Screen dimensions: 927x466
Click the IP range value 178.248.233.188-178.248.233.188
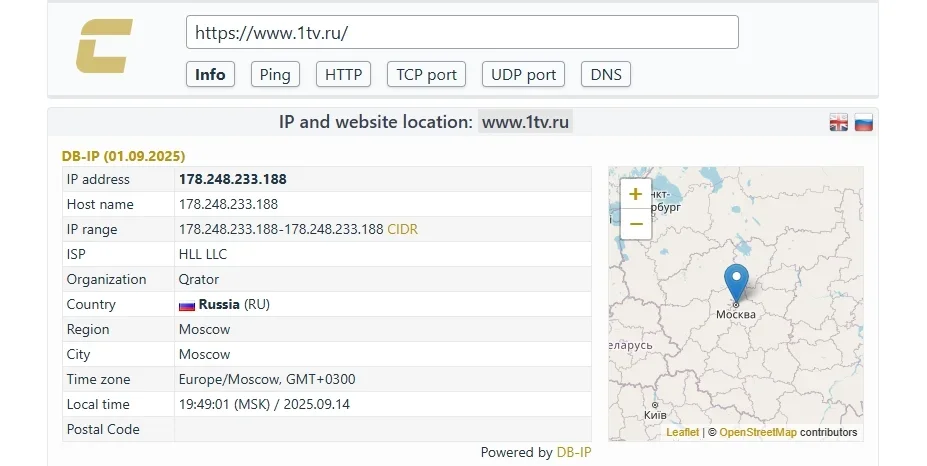pyautogui.click(x=281, y=229)
